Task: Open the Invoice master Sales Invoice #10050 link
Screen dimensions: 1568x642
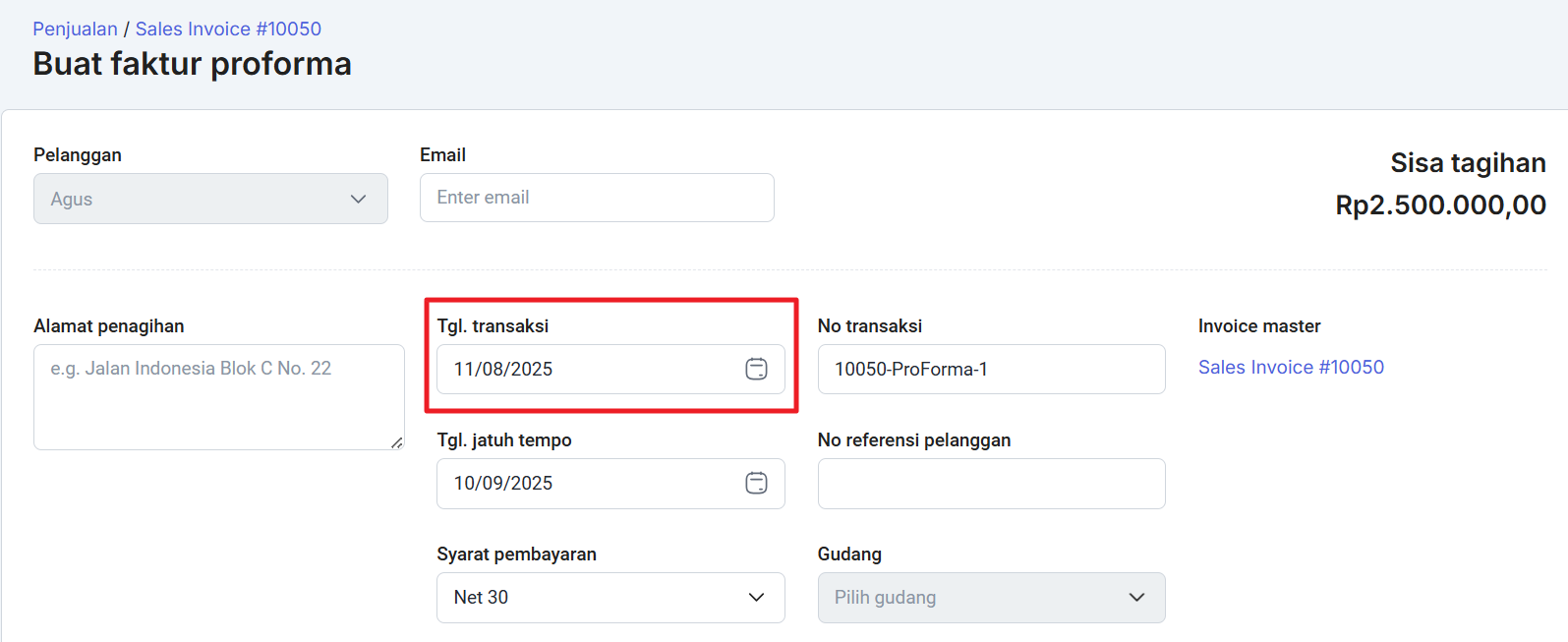Action: click(x=1291, y=367)
